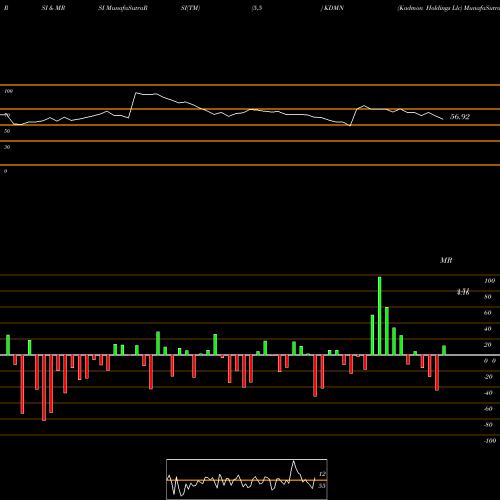Click the longest red MR histogram bar

(44, 388)
